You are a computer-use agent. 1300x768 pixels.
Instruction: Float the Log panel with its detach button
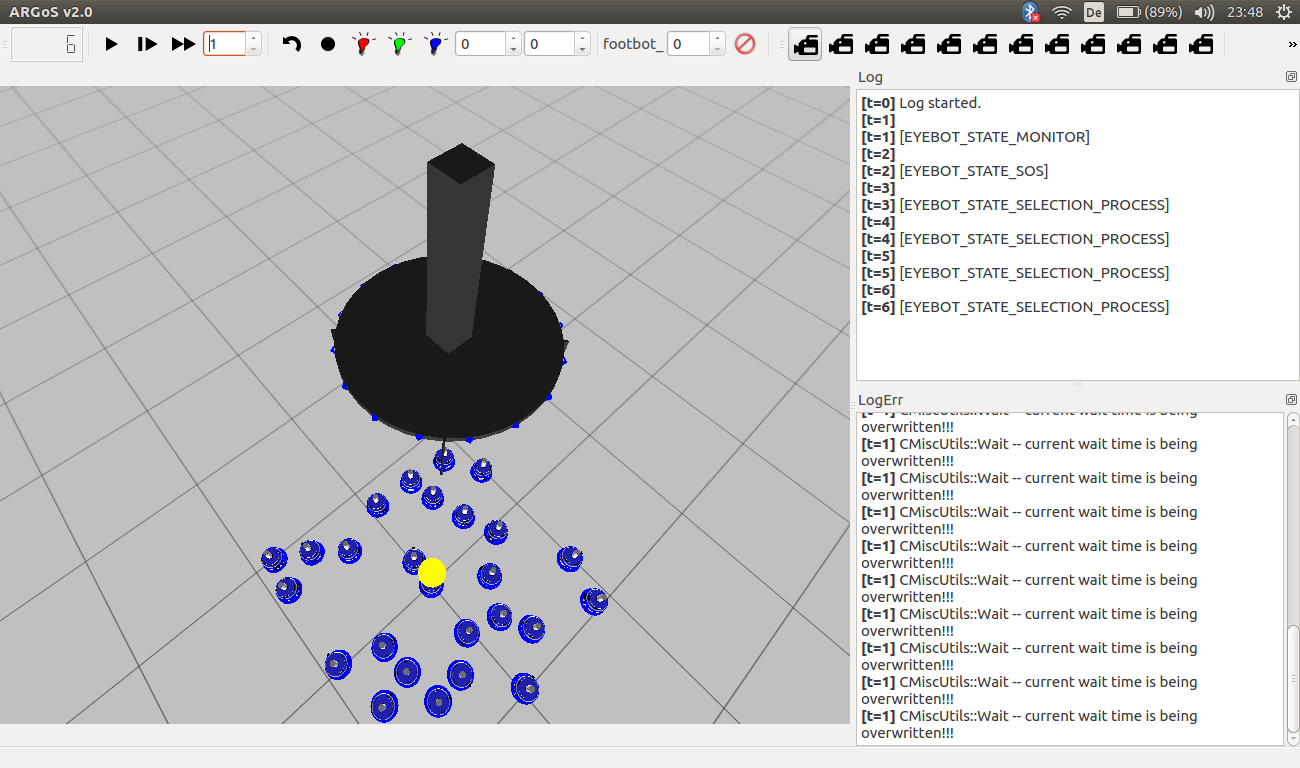click(1291, 77)
